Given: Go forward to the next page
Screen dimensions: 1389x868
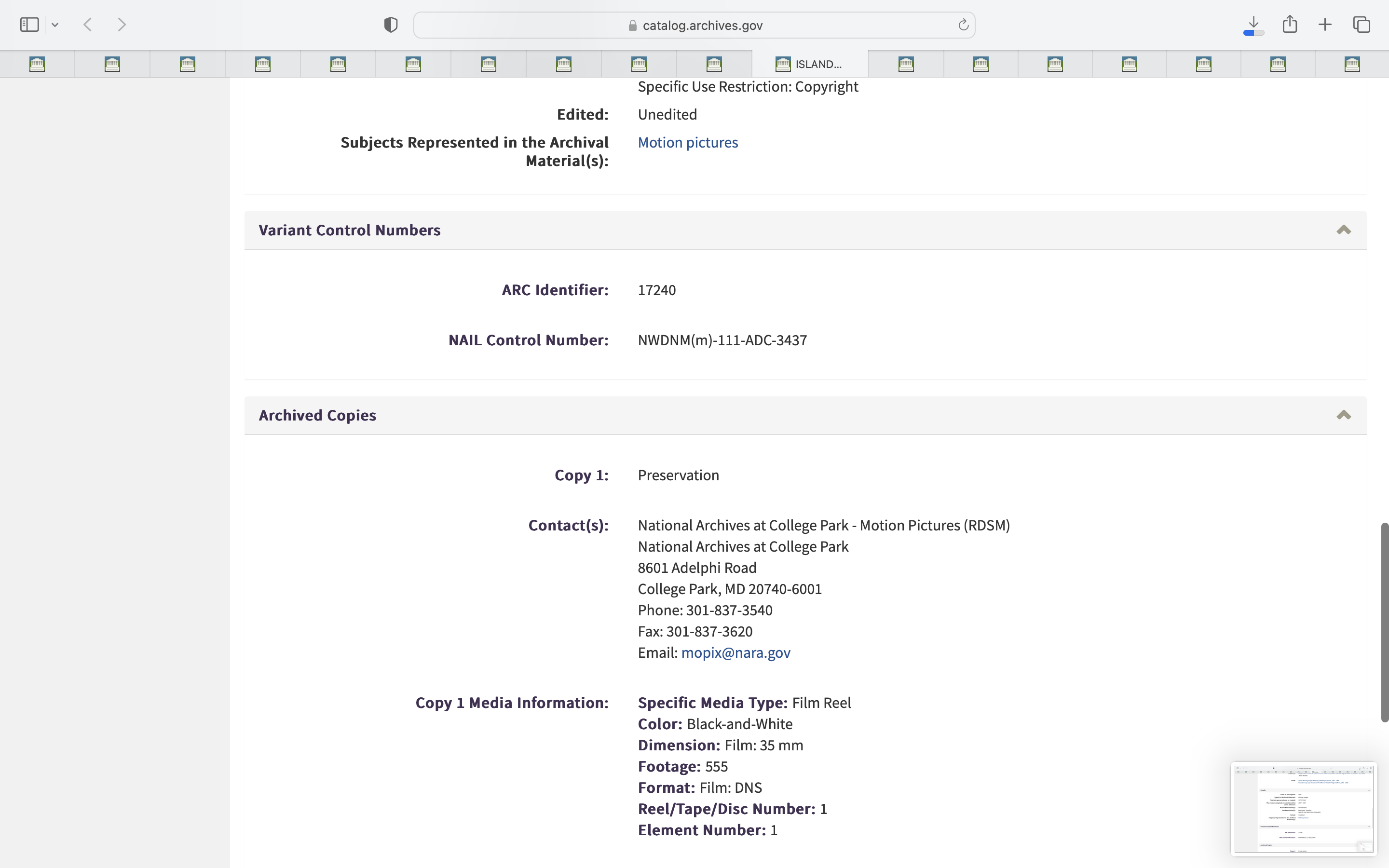Looking at the screenshot, I should (122, 25).
